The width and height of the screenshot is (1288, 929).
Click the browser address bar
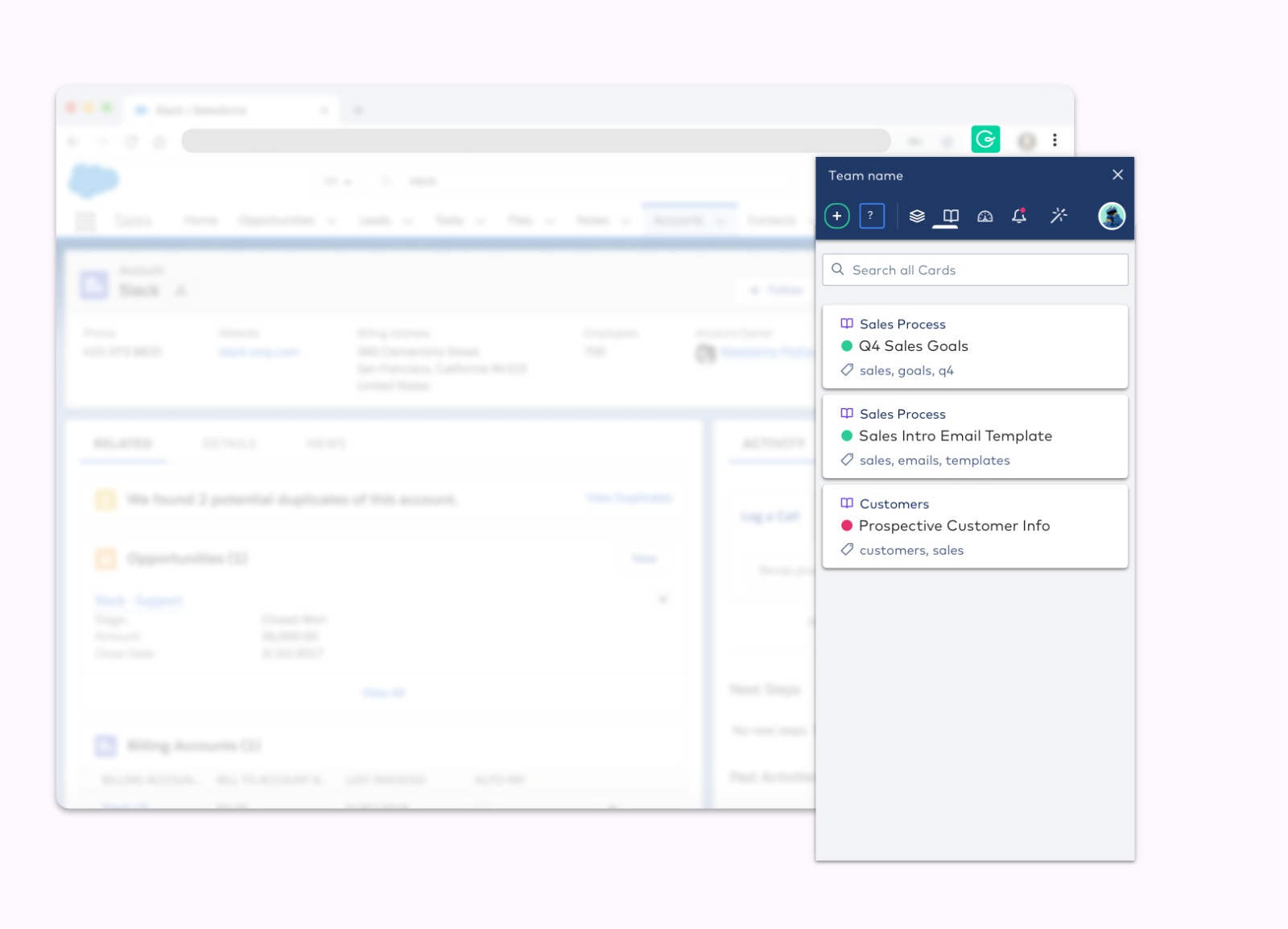click(536, 141)
